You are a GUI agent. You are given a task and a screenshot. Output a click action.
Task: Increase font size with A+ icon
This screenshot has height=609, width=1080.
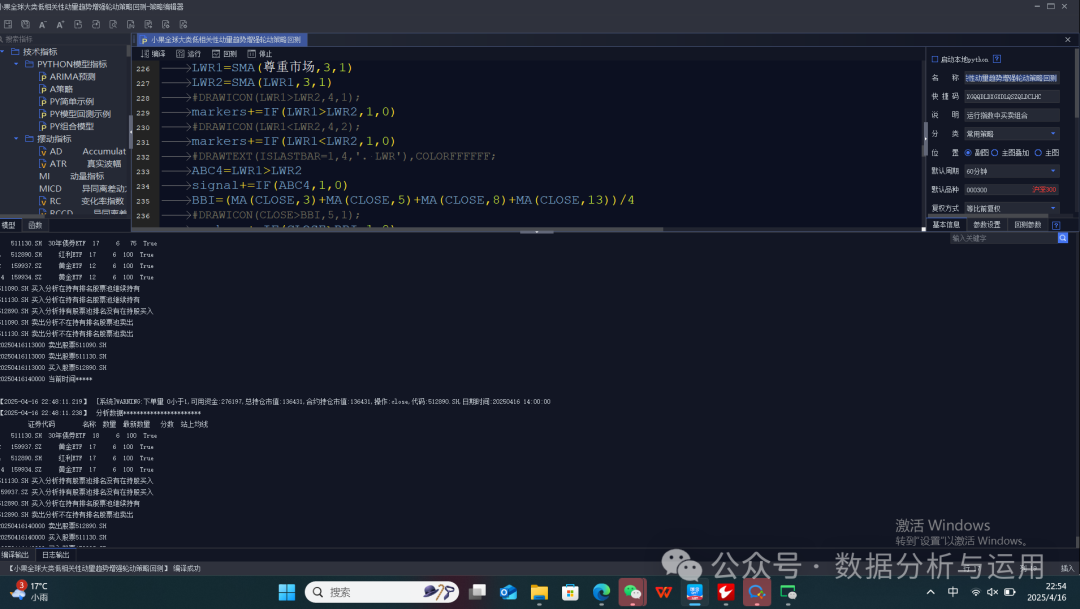(x=60, y=24)
